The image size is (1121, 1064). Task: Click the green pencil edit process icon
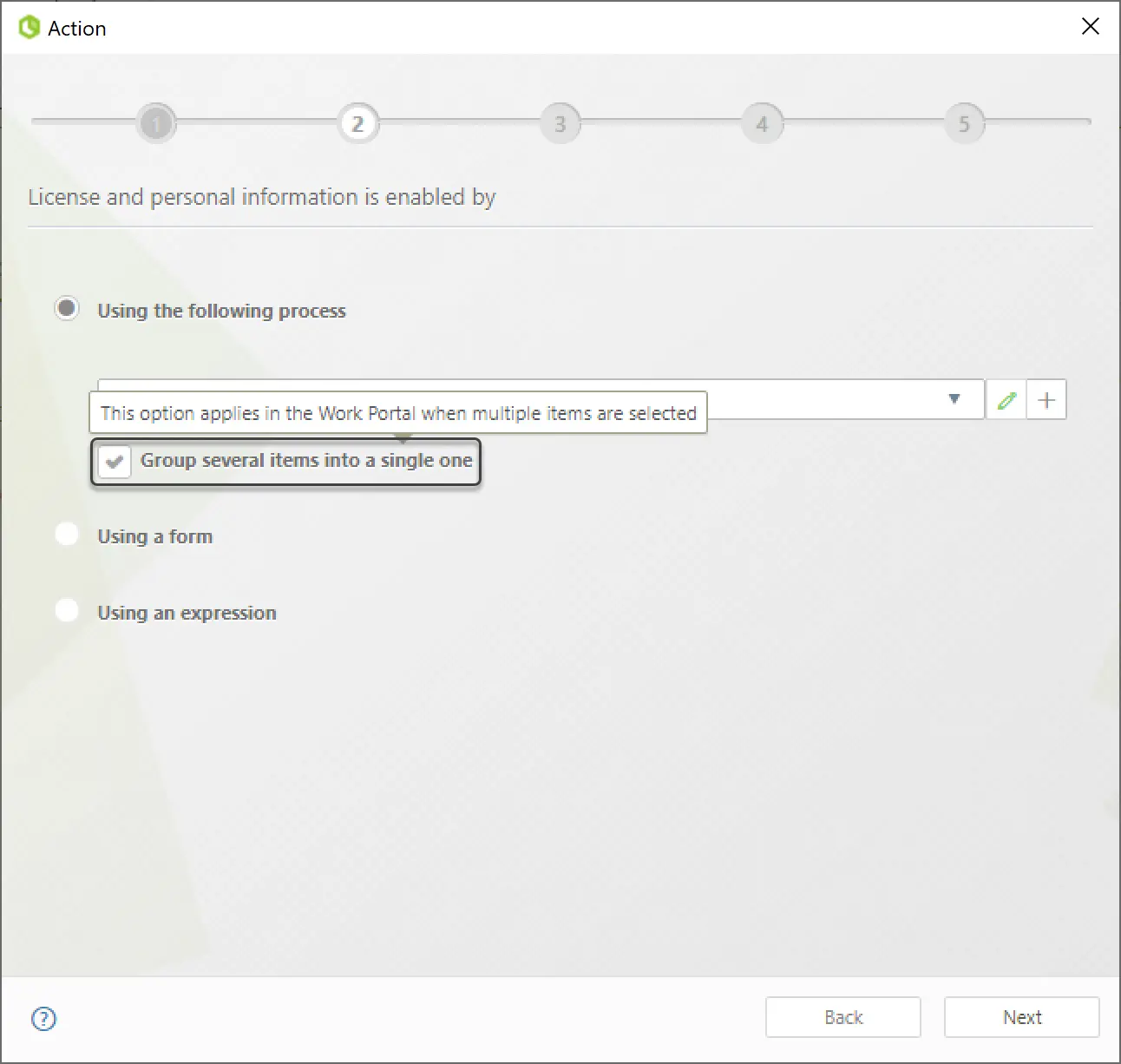[x=1006, y=400]
